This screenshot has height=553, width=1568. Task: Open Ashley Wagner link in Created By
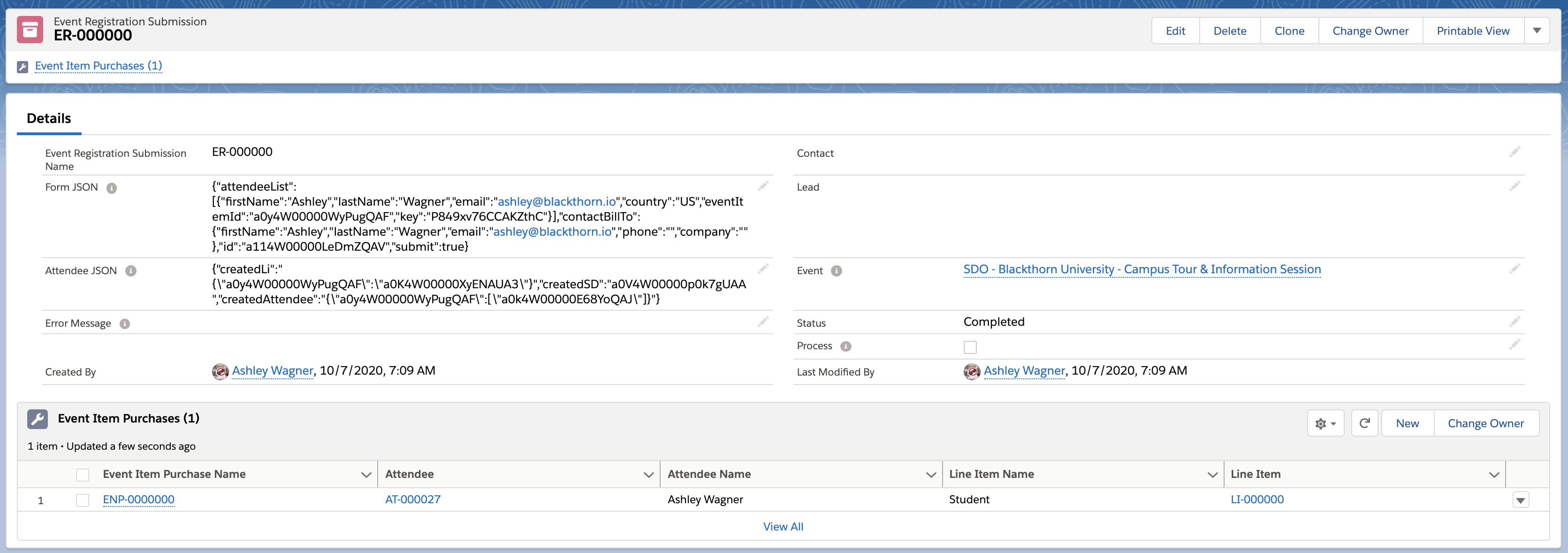tap(273, 371)
